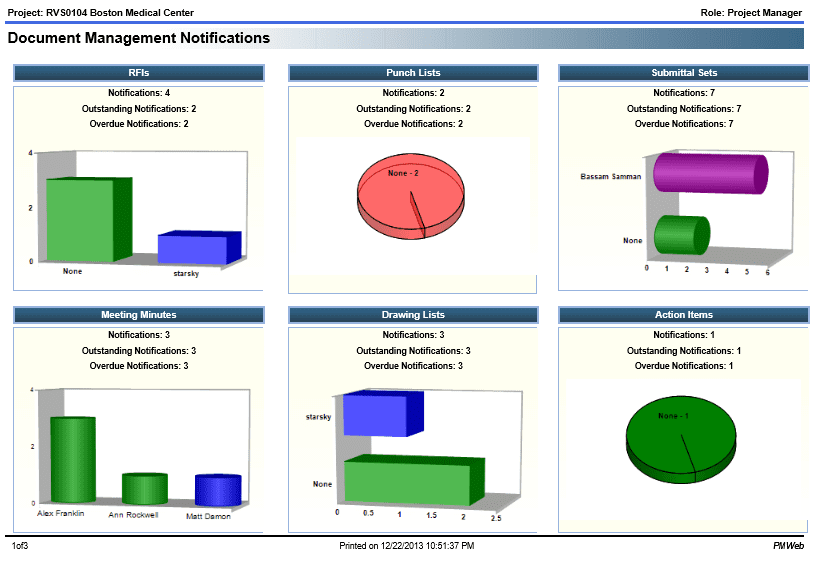
Task: Click the Submittal Sets panel header
Action: coord(684,73)
